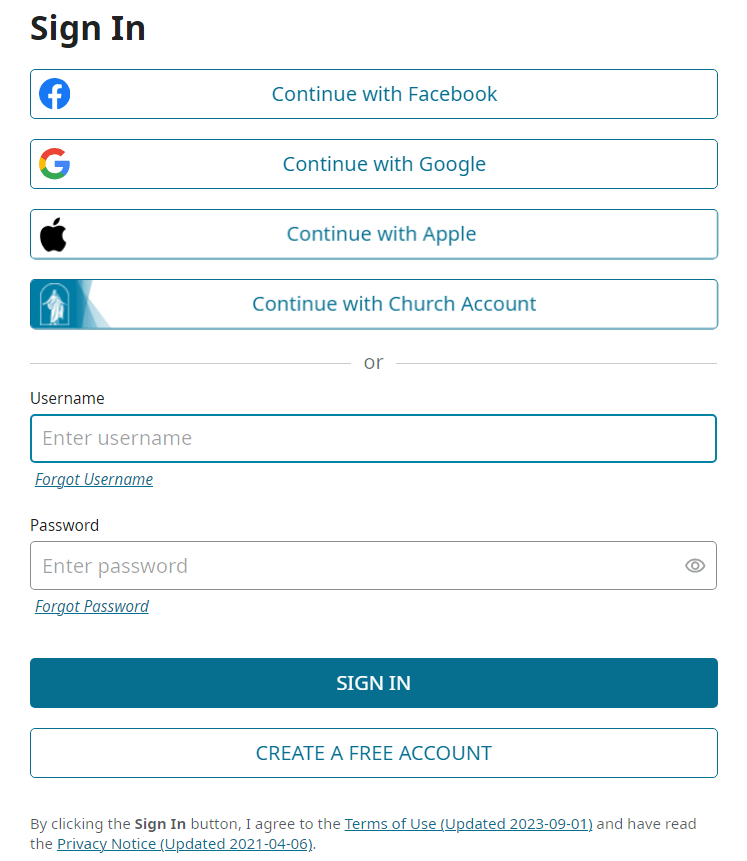747x861 pixels.
Task: Show password with the eye icon
Action: [x=695, y=566]
